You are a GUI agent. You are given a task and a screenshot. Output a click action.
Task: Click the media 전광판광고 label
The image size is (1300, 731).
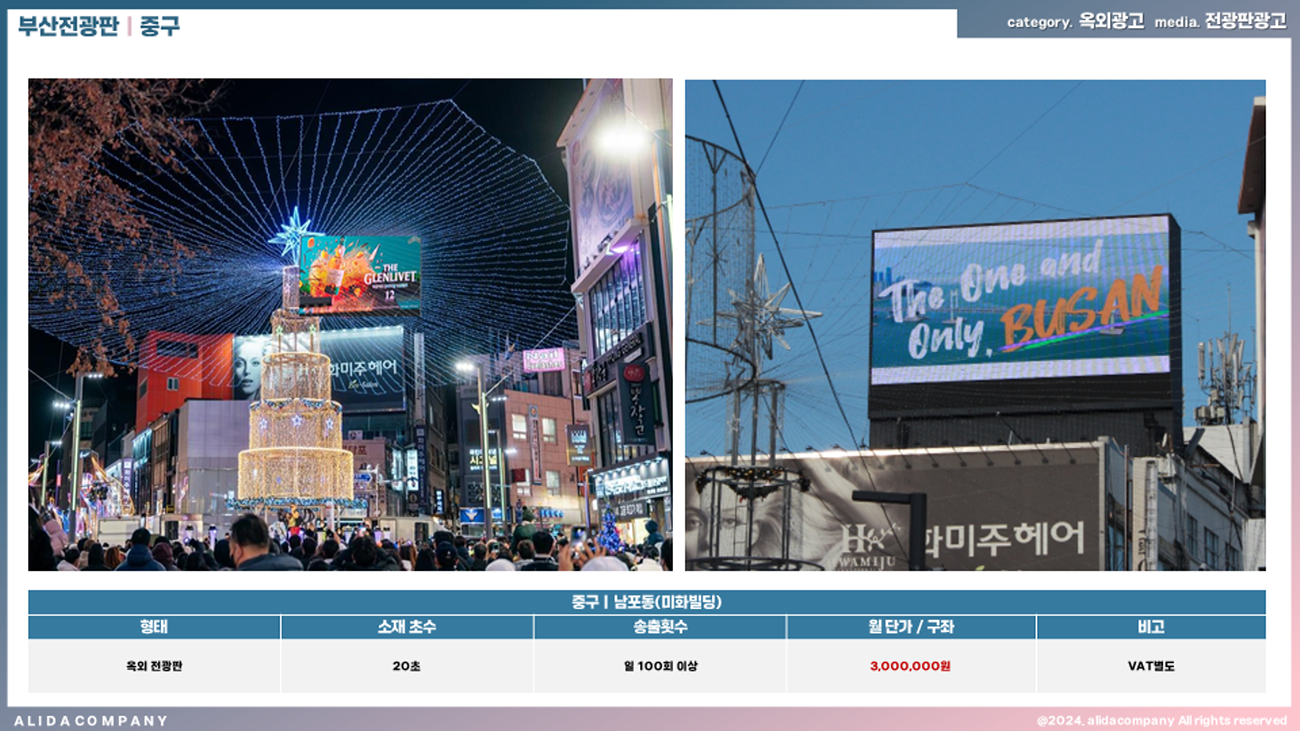click(1220, 22)
